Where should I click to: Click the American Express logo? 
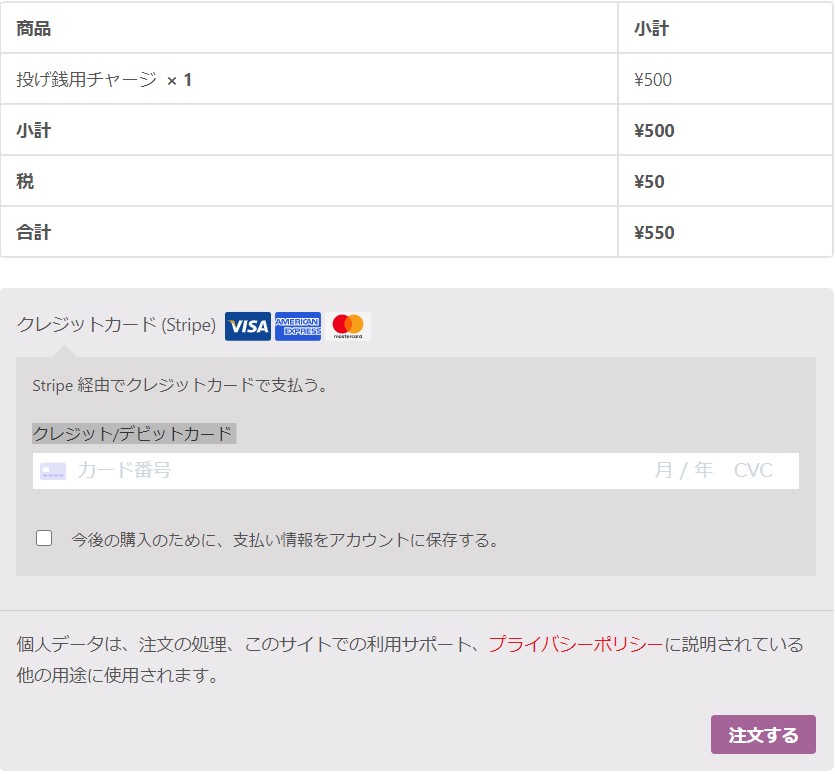point(298,326)
